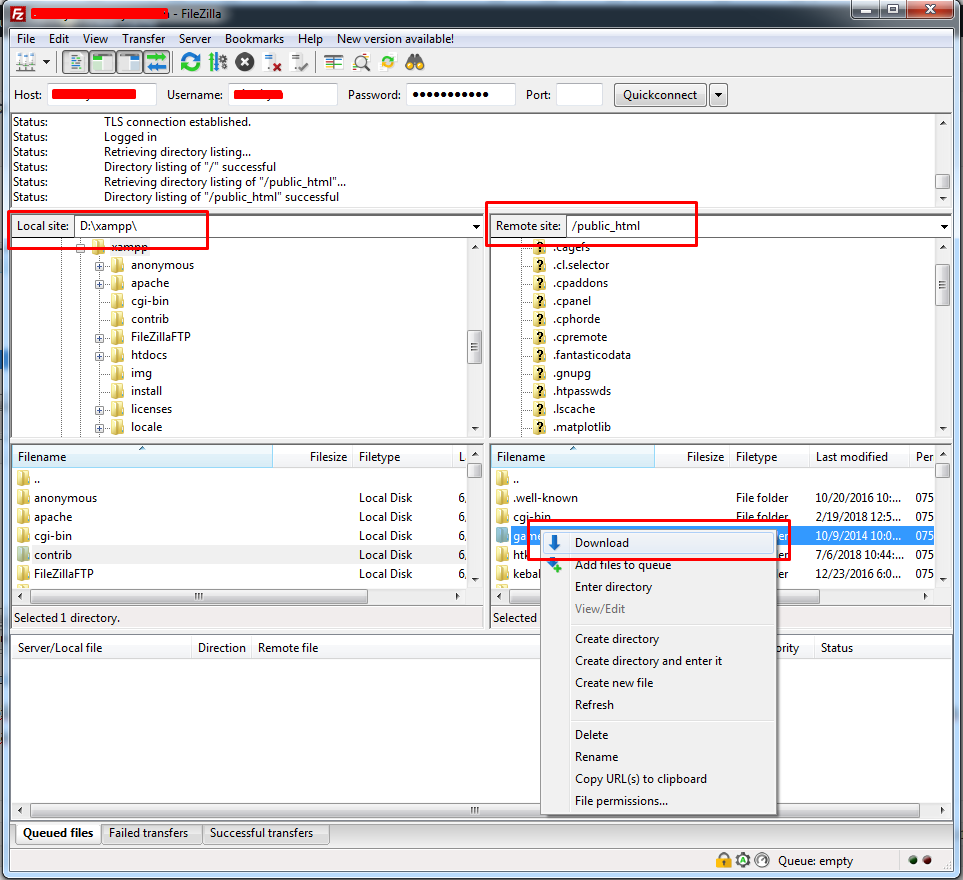Click the Quickconnect button

point(660,95)
